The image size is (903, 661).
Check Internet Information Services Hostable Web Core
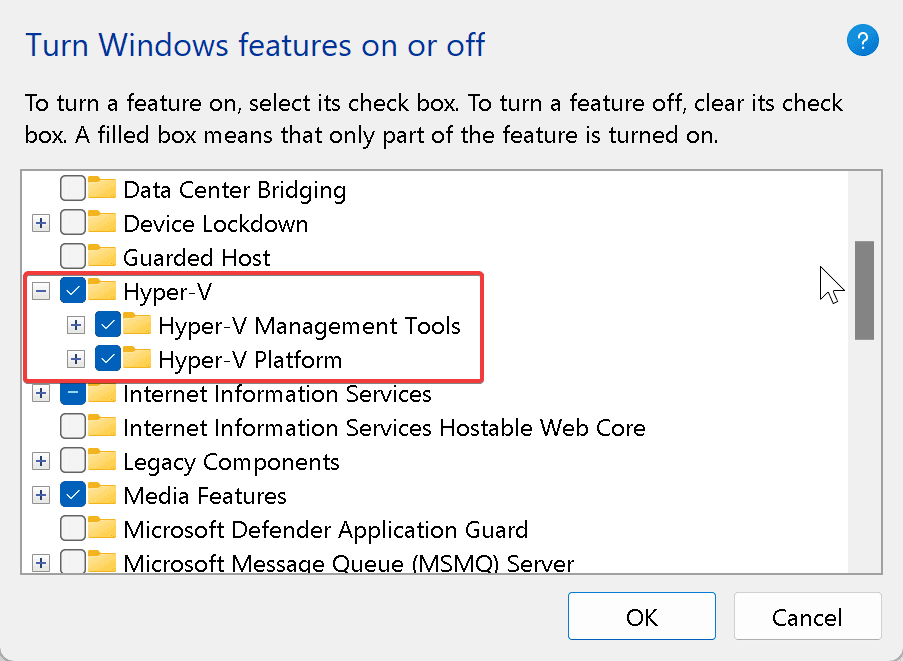(73, 426)
